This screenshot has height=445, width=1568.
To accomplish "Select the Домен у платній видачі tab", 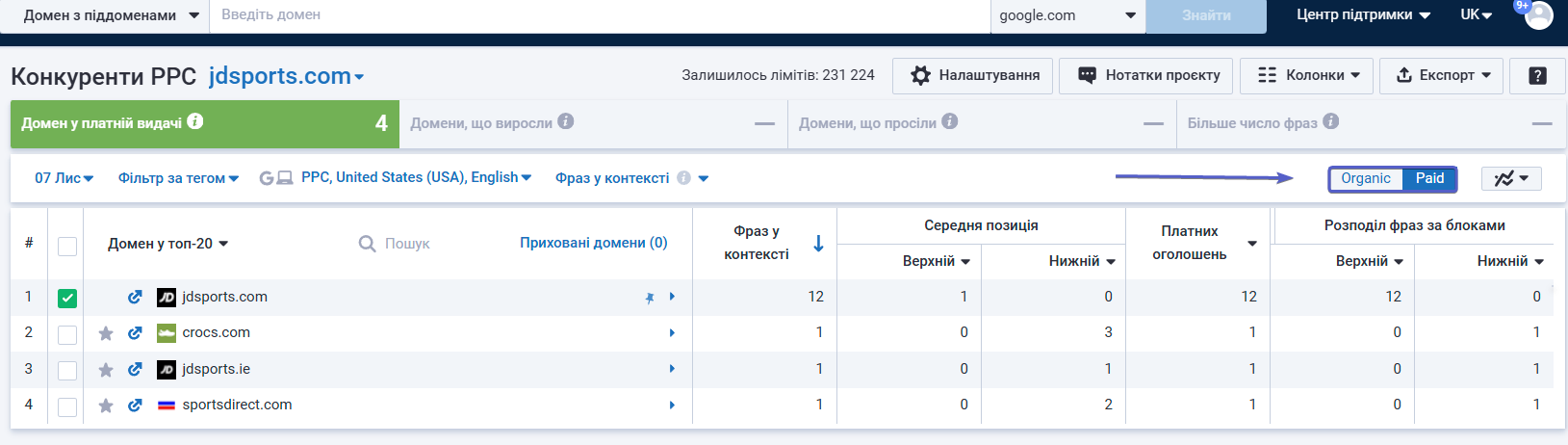I will (x=204, y=123).
